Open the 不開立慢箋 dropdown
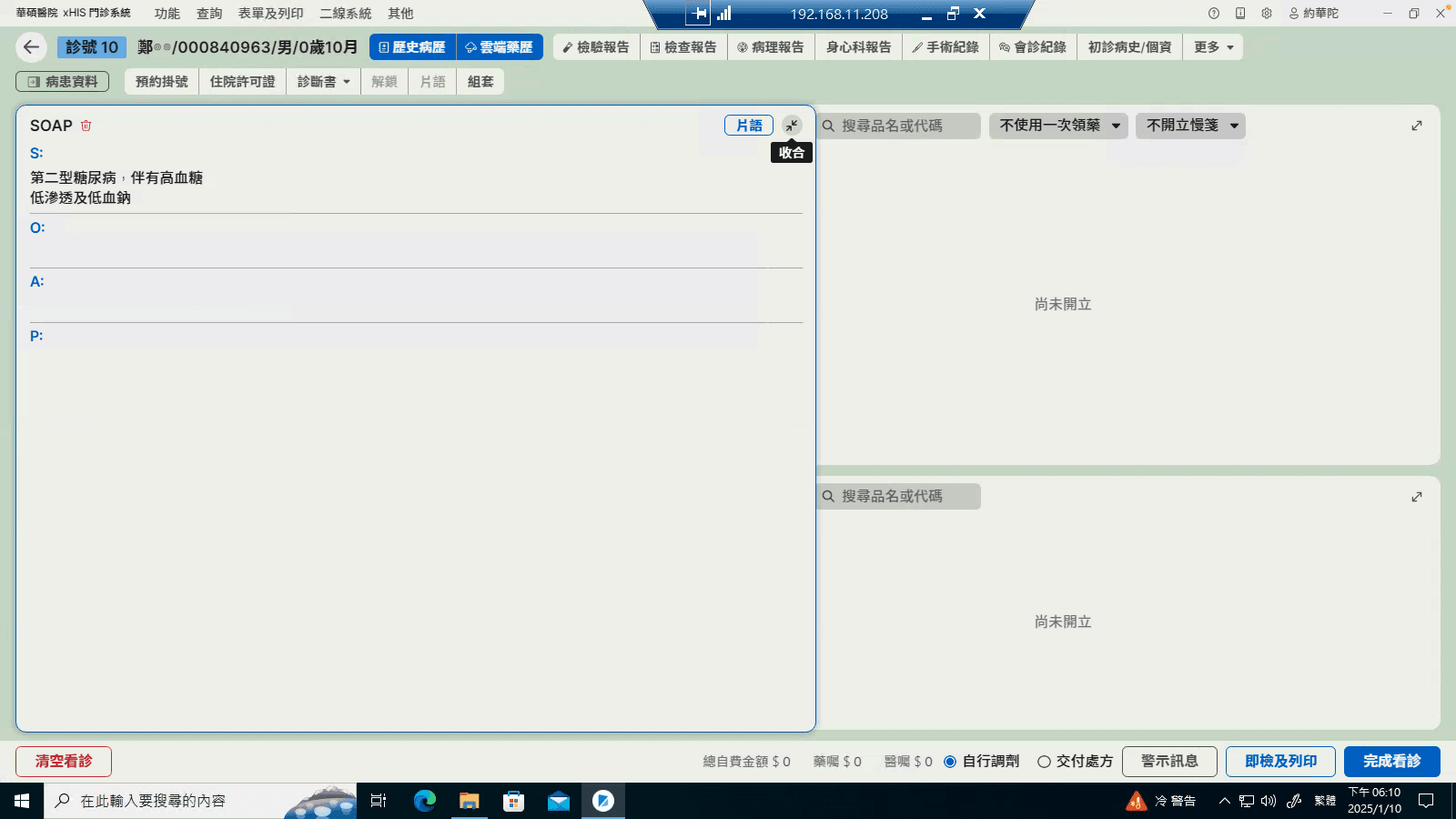This screenshot has height=819, width=1456. click(x=1191, y=126)
